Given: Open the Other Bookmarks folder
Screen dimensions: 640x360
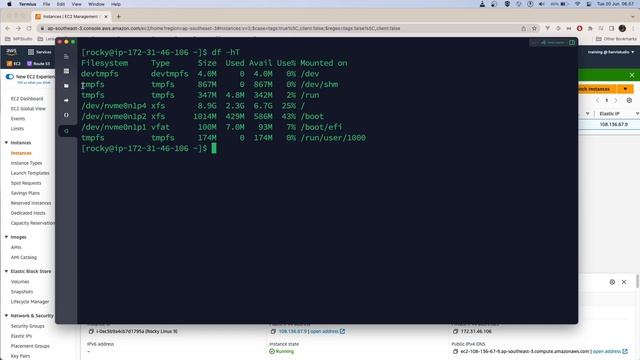Looking at the screenshot, I should tap(616, 39).
